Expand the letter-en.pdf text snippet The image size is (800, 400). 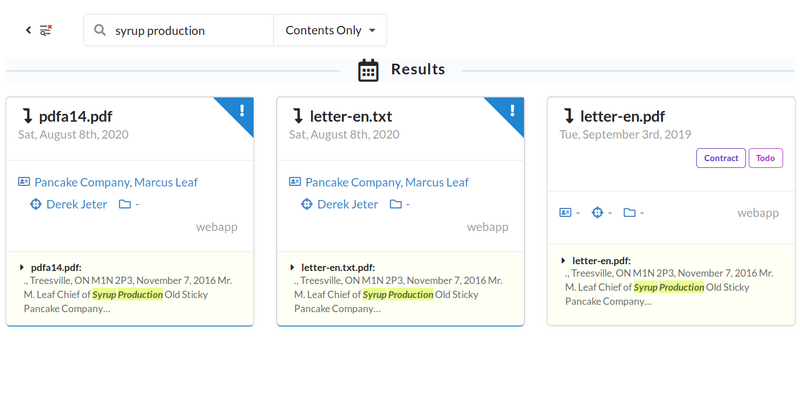tap(563, 261)
